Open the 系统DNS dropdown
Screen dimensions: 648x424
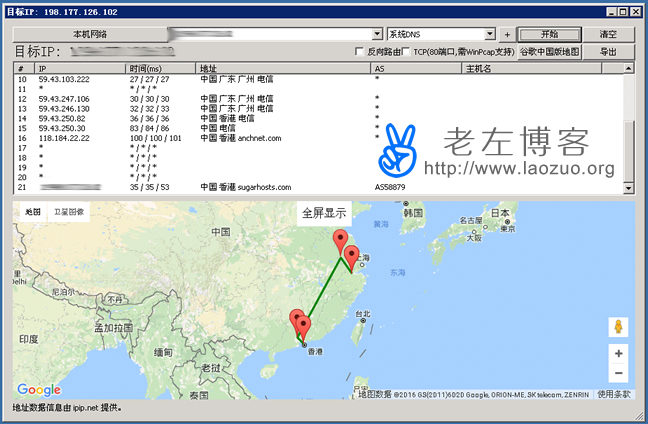click(490, 34)
